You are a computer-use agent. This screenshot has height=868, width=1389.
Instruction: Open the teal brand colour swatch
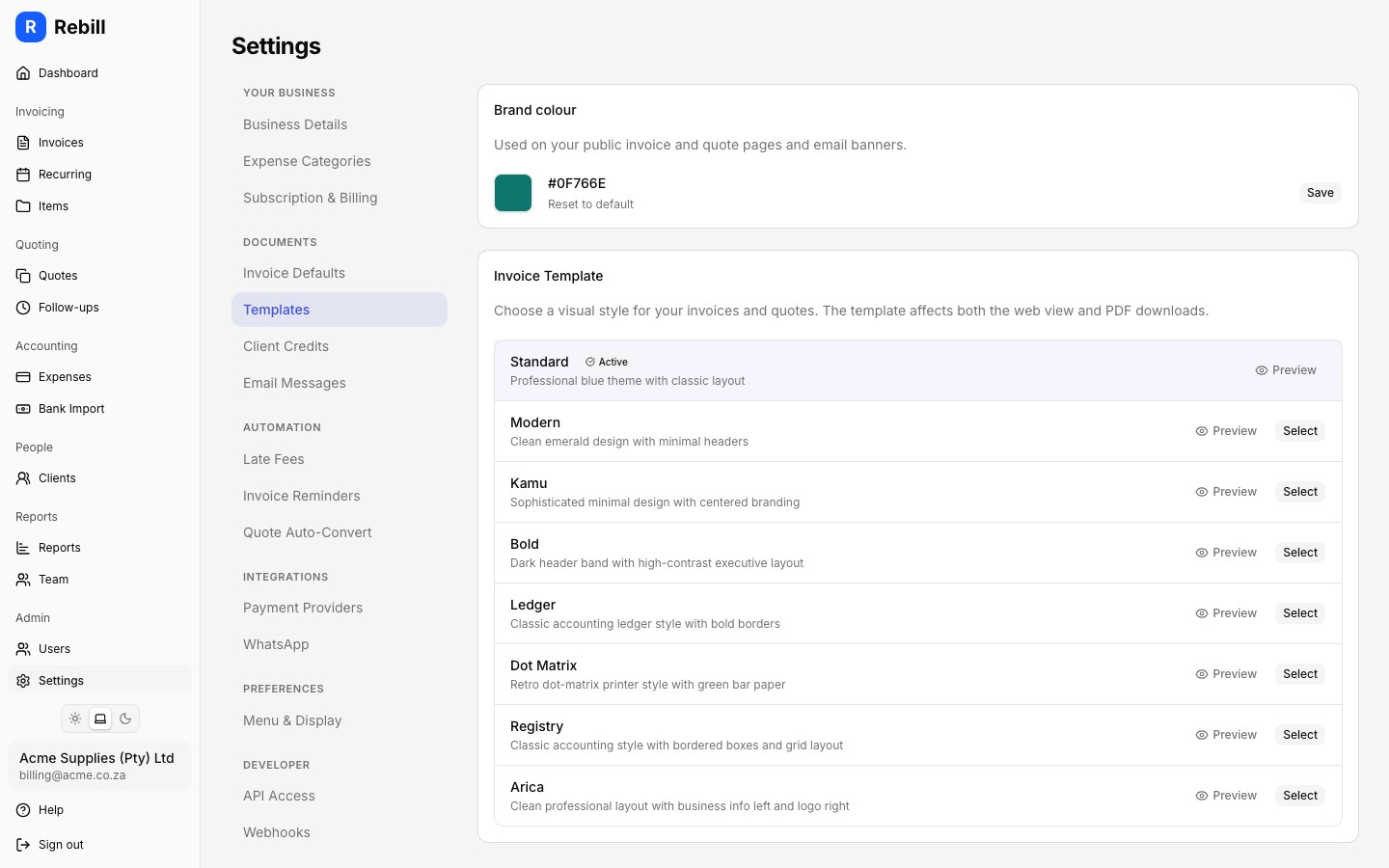(x=513, y=193)
